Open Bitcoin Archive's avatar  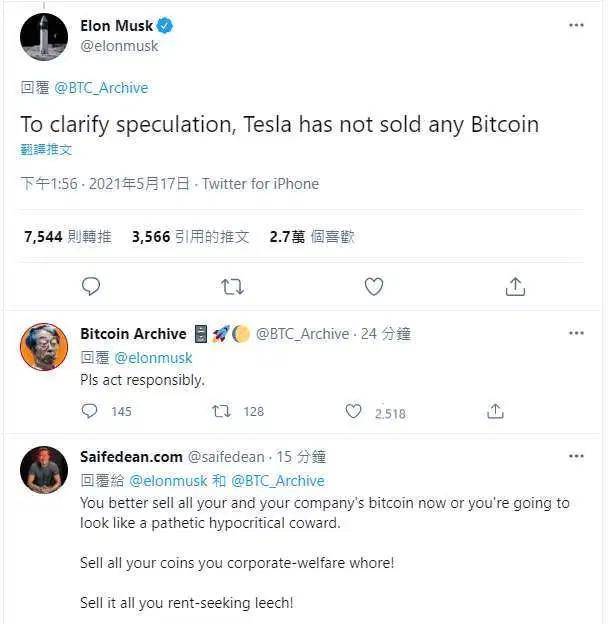tap(44, 347)
